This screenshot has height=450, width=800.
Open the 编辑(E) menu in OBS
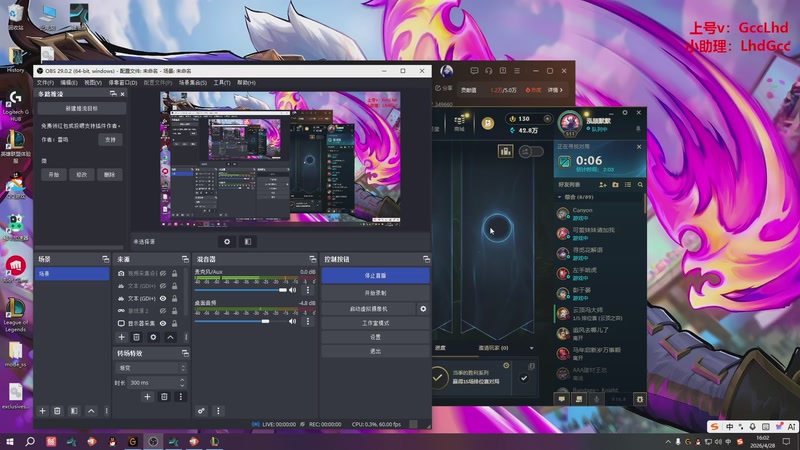[x=69, y=83]
